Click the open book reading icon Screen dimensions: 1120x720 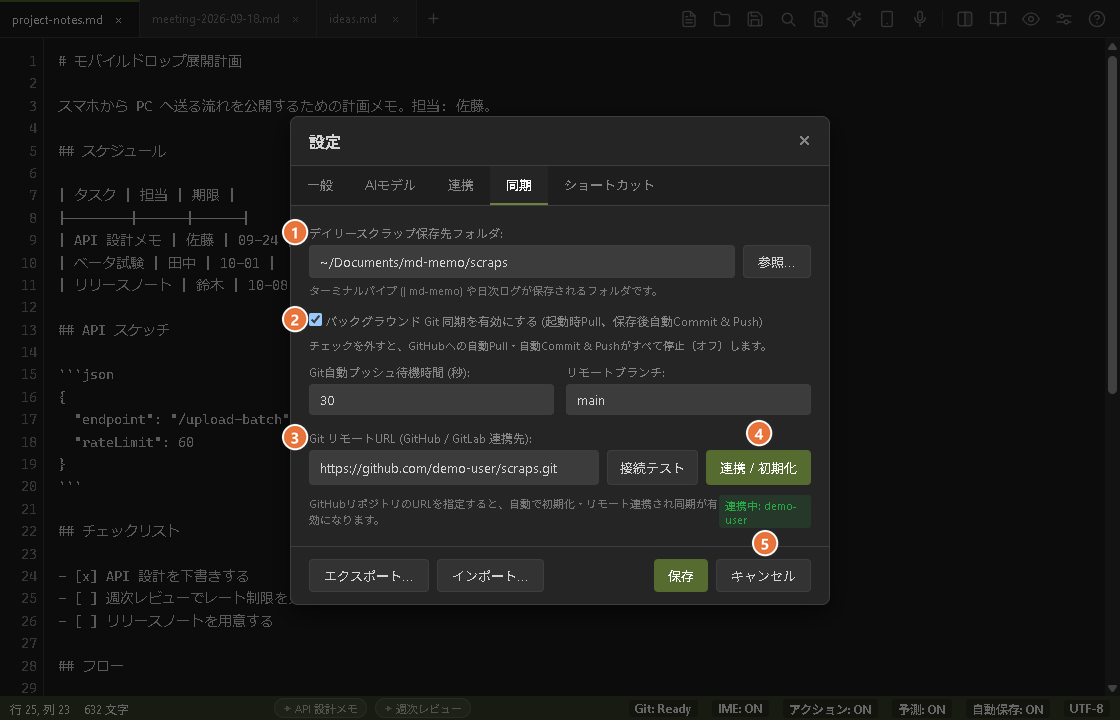[998, 19]
